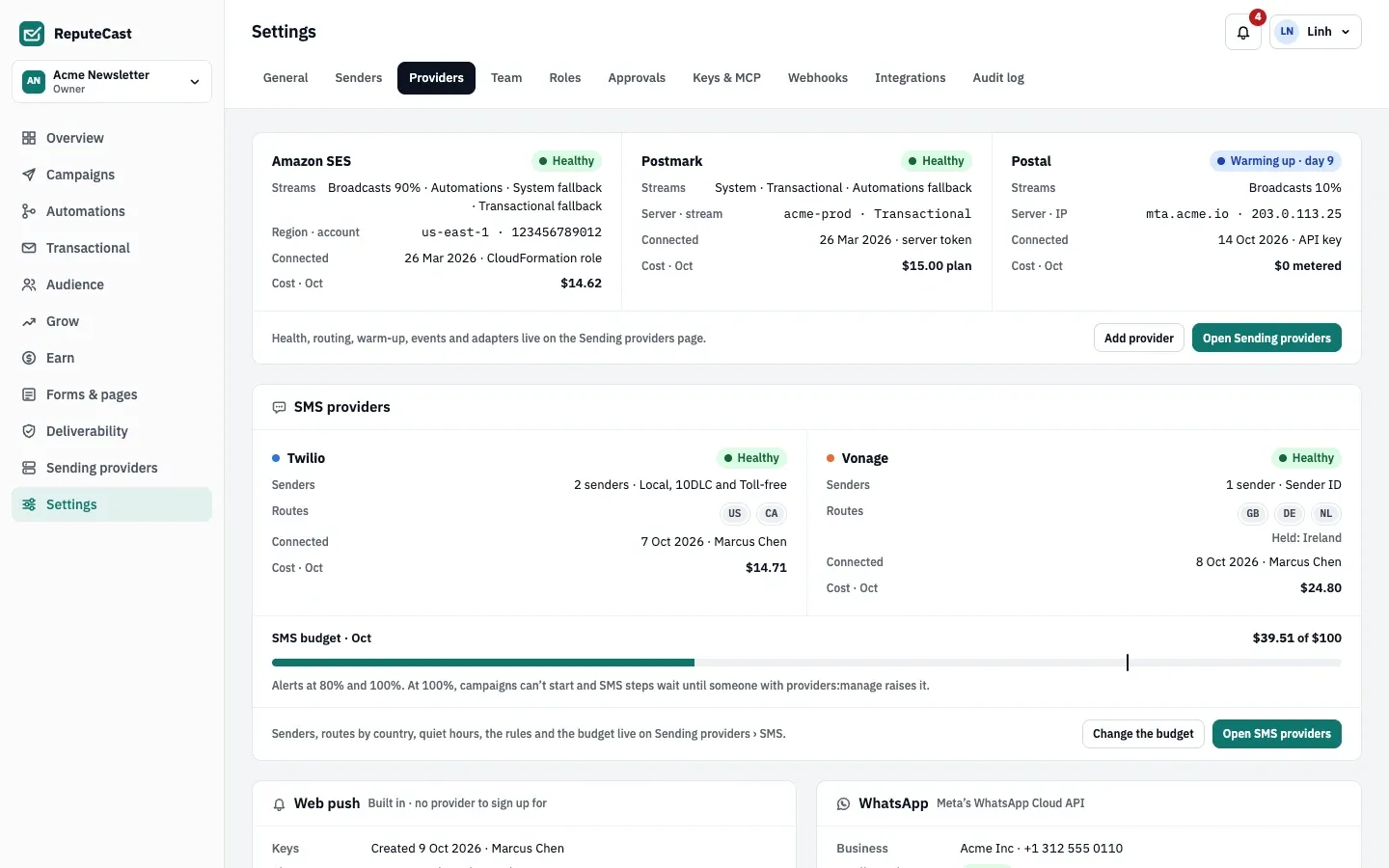The image size is (1389, 868).
Task: Click Open SMS providers button
Action: tap(1276, 734)
